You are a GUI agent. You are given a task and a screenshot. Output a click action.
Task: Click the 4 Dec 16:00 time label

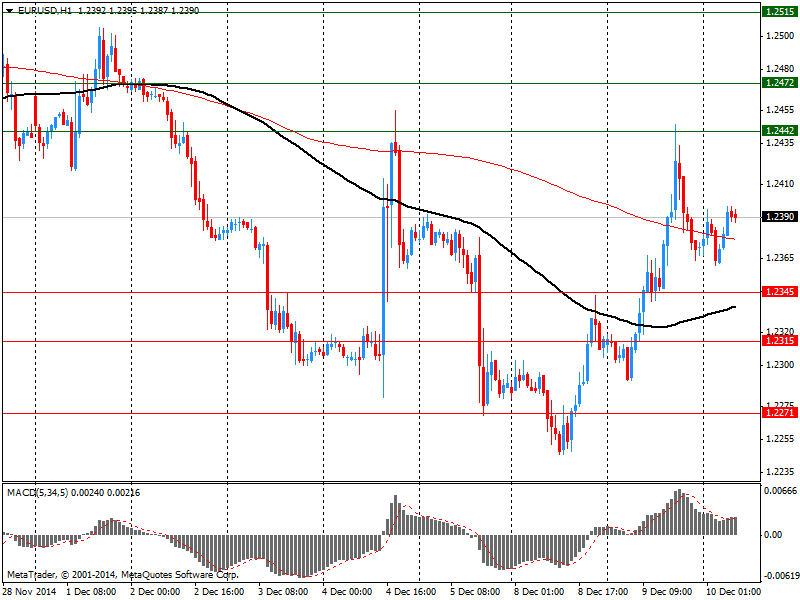pos(411,592)
